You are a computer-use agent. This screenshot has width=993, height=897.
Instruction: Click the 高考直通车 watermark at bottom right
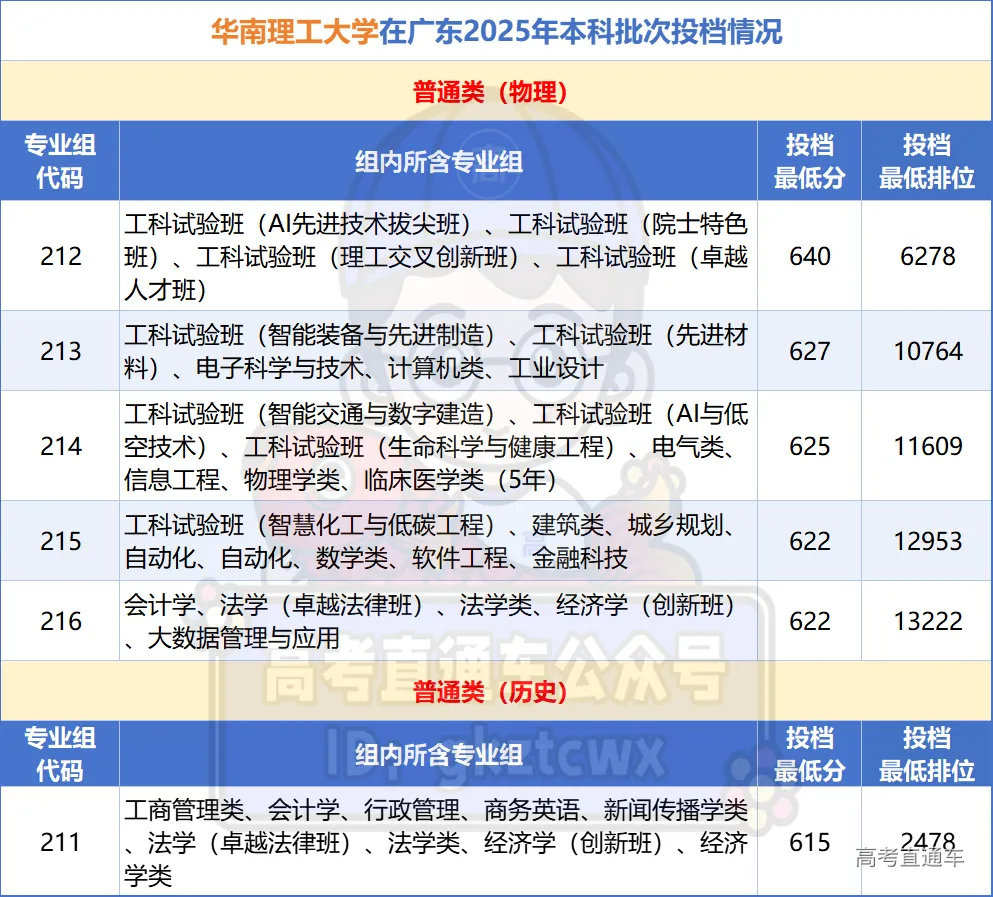tap(910, 857)
